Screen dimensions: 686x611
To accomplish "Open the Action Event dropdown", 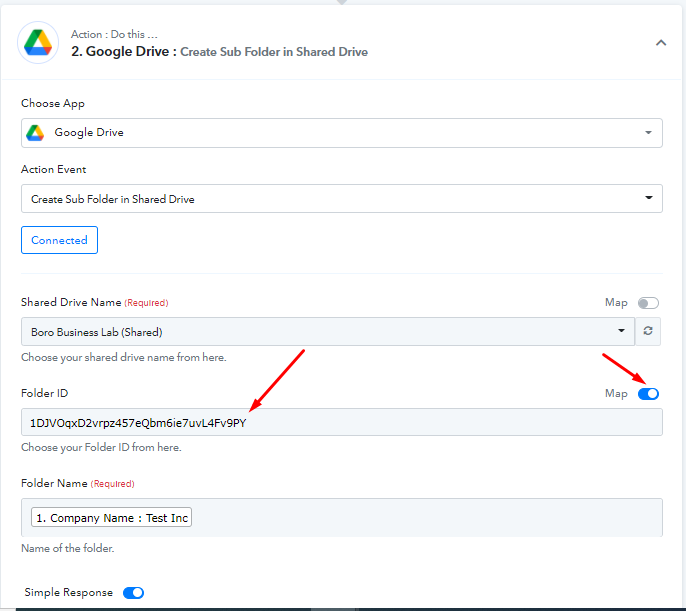I will [342, 199].
